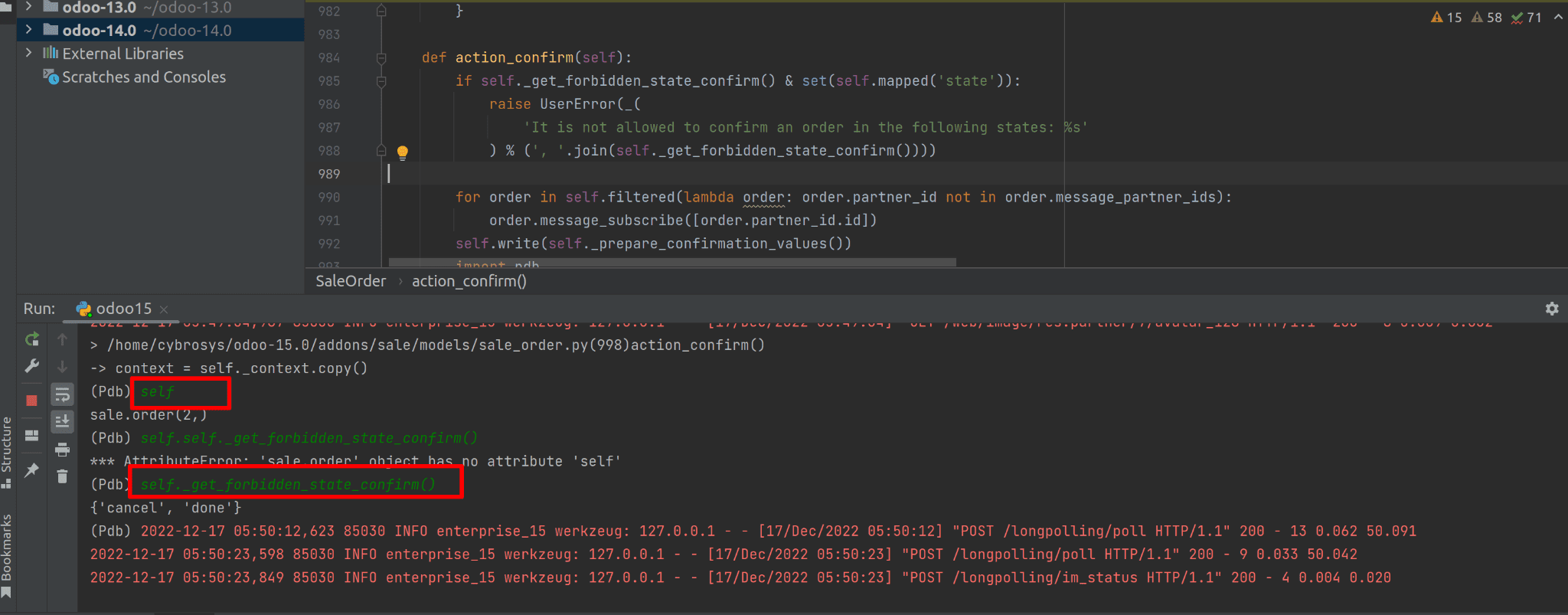Viewport: 1568px width, 615px height.
Task: Select odoo-14.0 project root
Action: (x=161, y=30)
